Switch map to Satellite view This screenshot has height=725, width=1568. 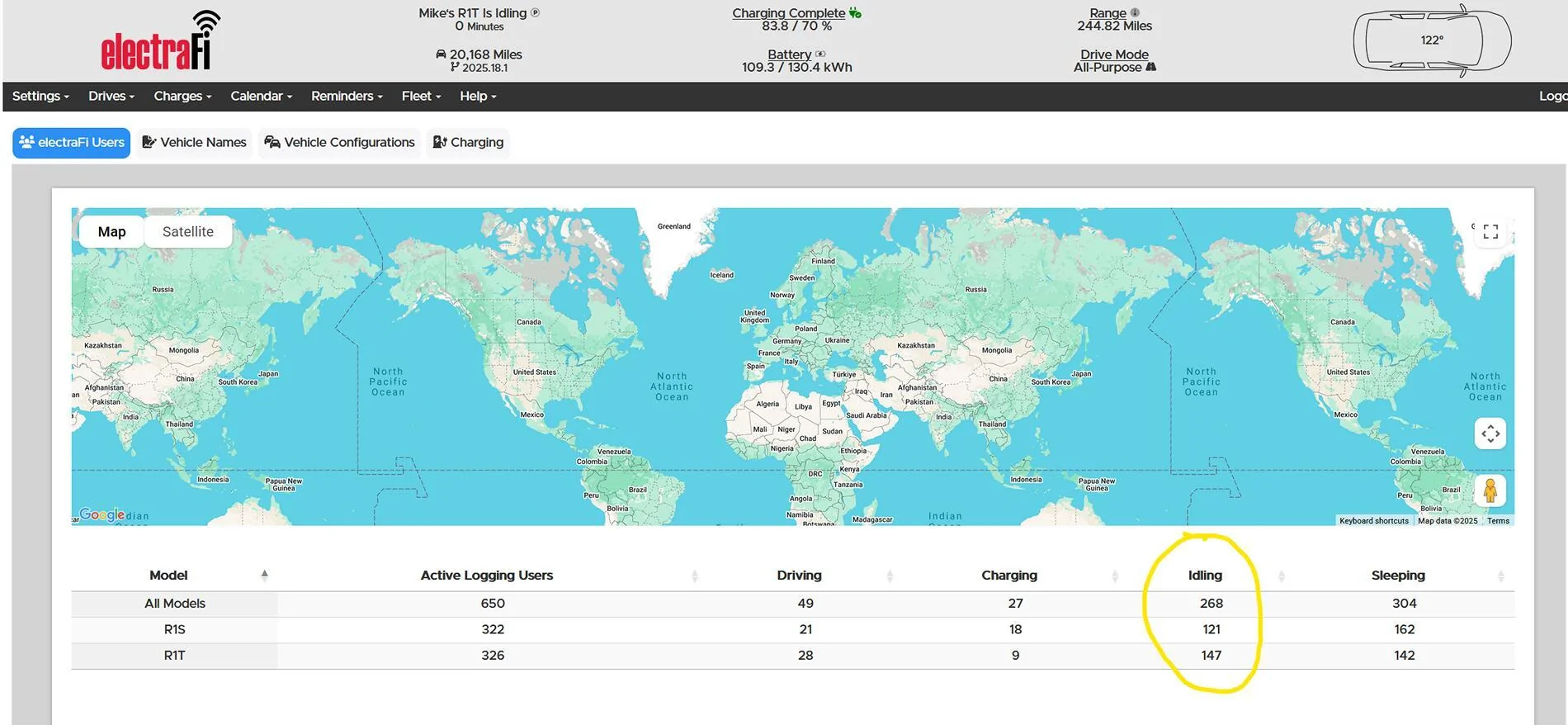tap(188, 232)
